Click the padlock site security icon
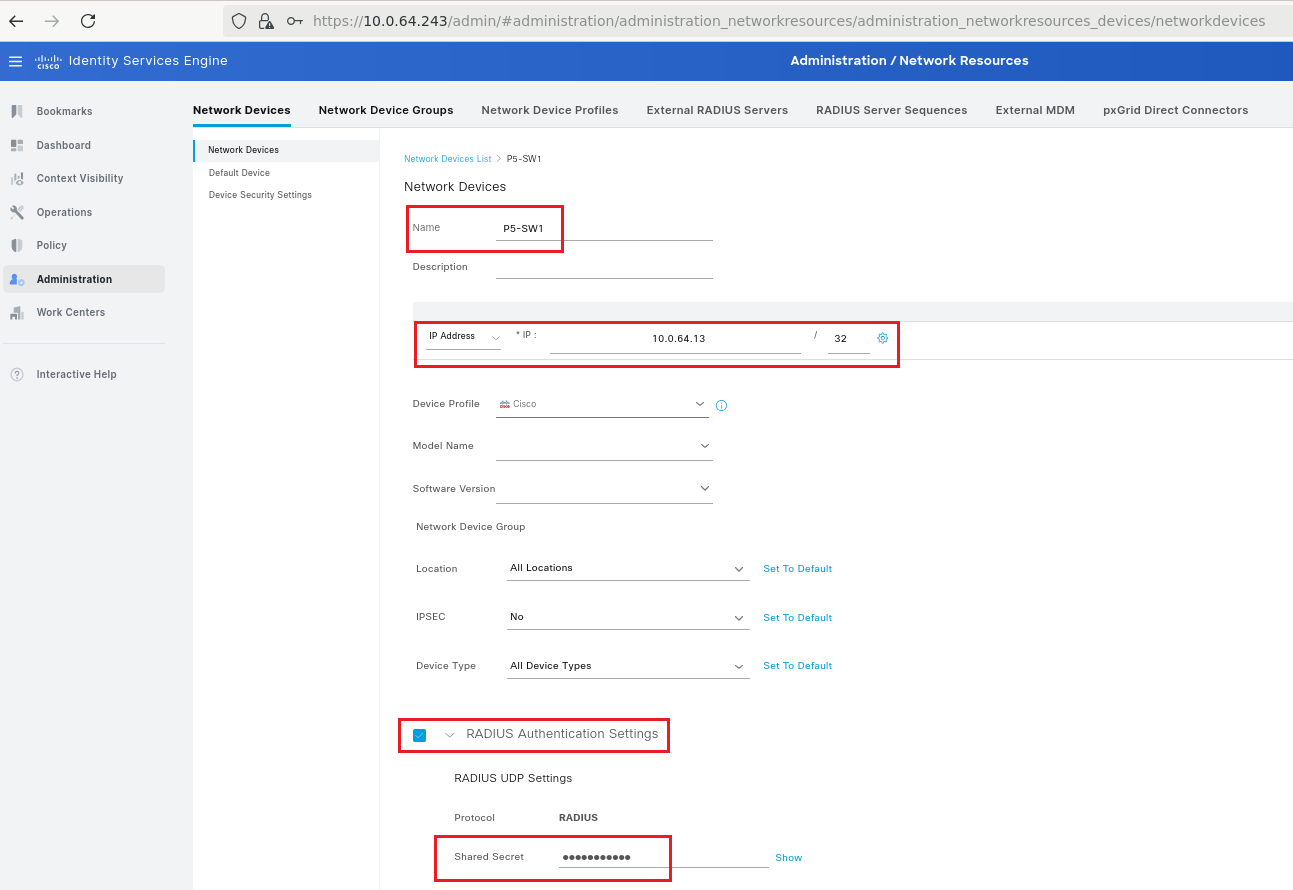 click(x=265, y=20)
